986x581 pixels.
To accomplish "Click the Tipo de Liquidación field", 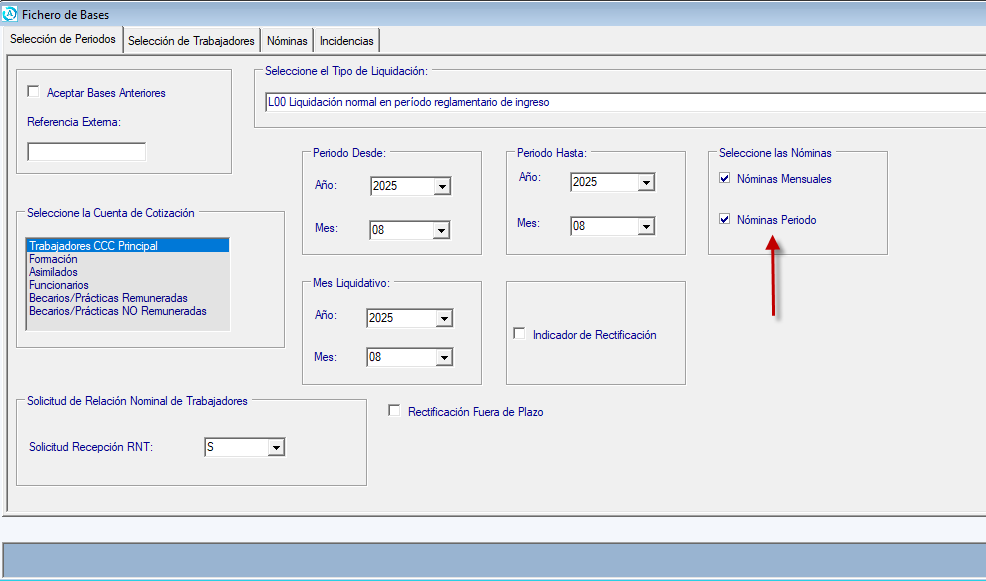I will point(620,102).
